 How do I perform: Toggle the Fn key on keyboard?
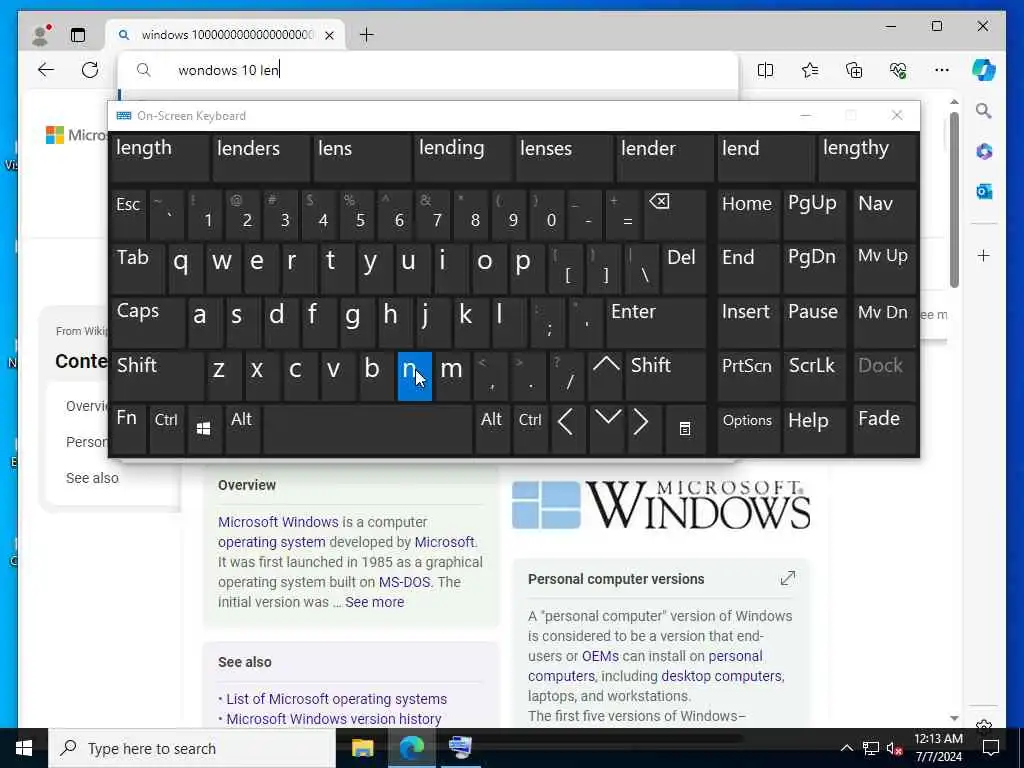(128, 428)
